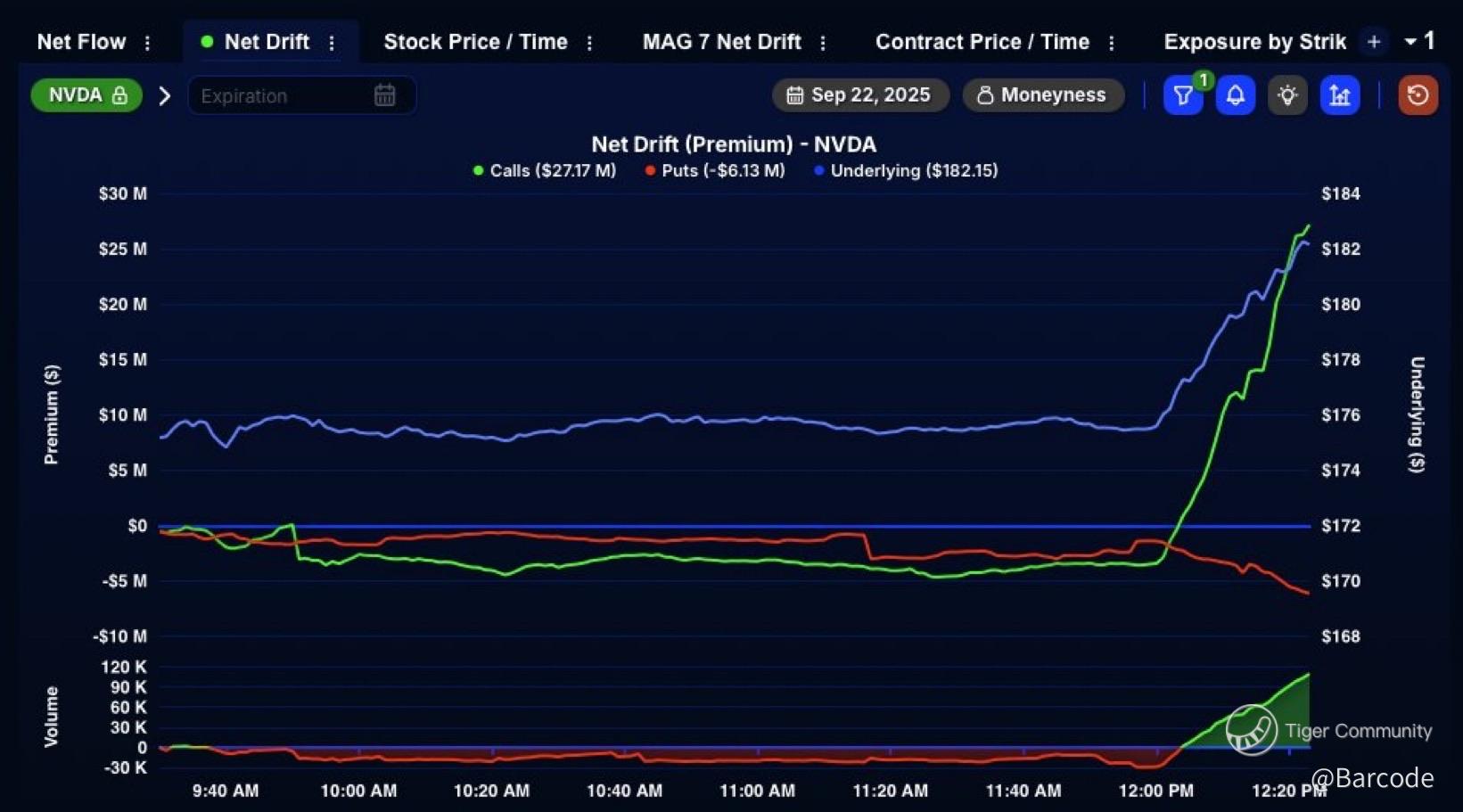Viewport: 1463px width, 812px height.
Task: Open the filter icon with badge
Action: (1183, 95)
